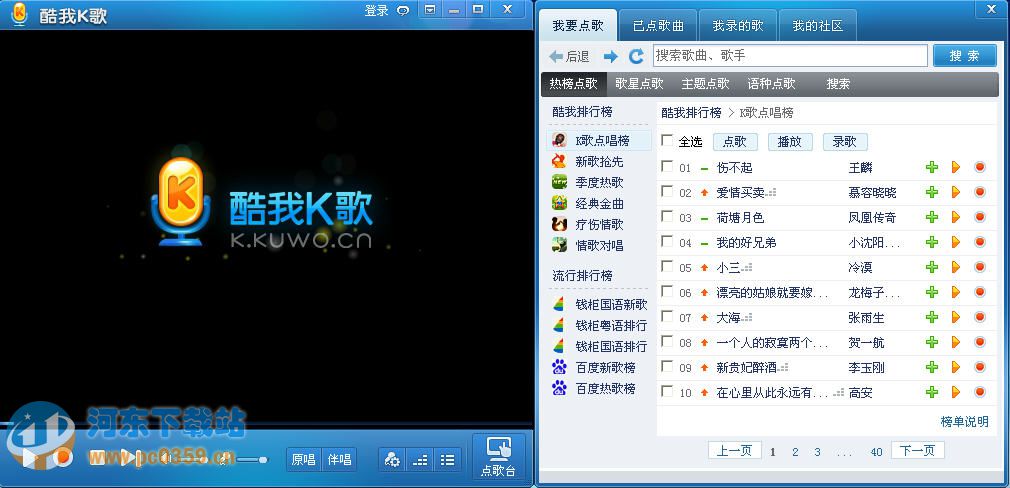Add 大海 to the song queue
The height and width of the screenshot is (488, 1010).
pos(931,317)
